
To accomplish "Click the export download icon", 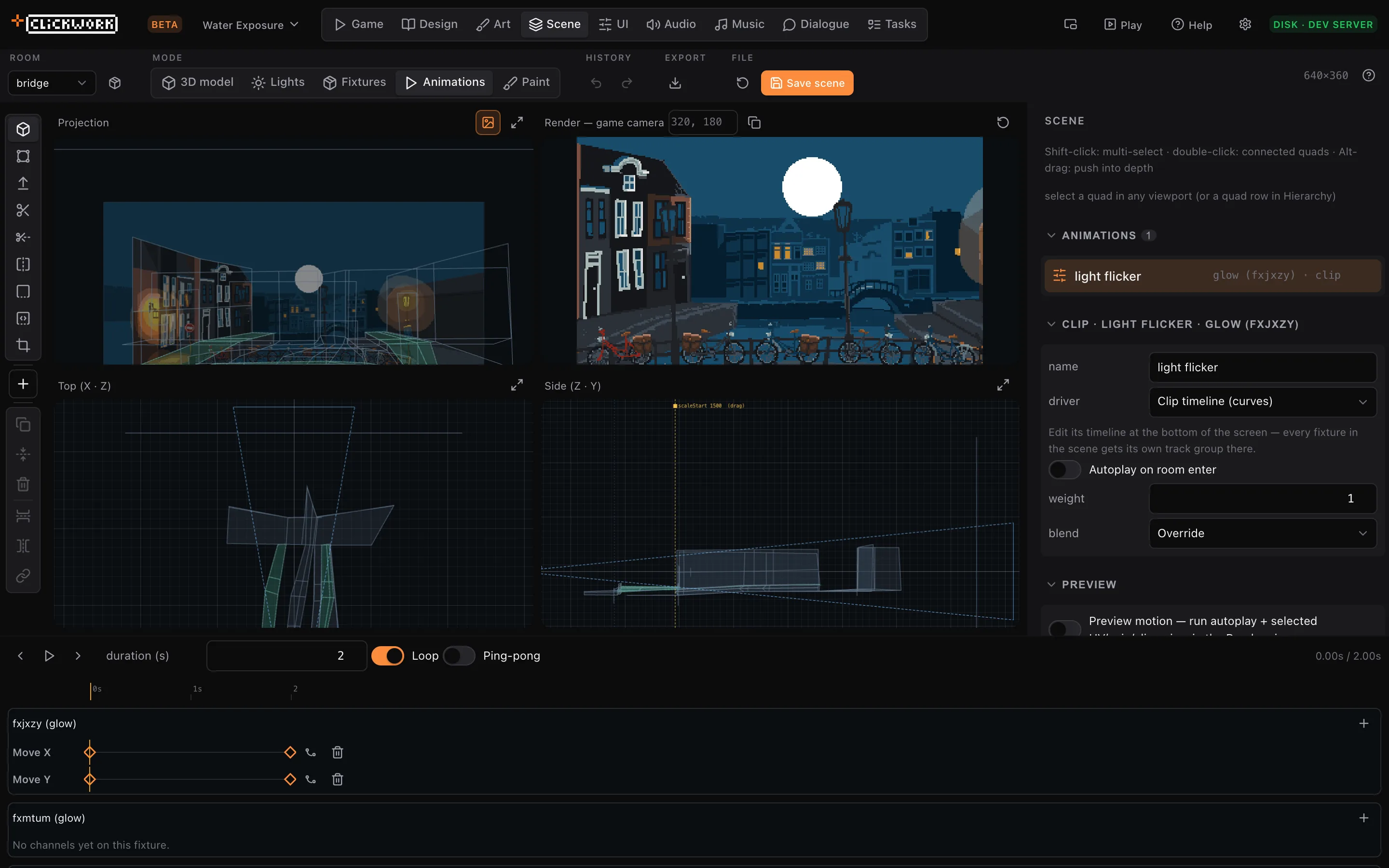I will [x=675, y=82].
